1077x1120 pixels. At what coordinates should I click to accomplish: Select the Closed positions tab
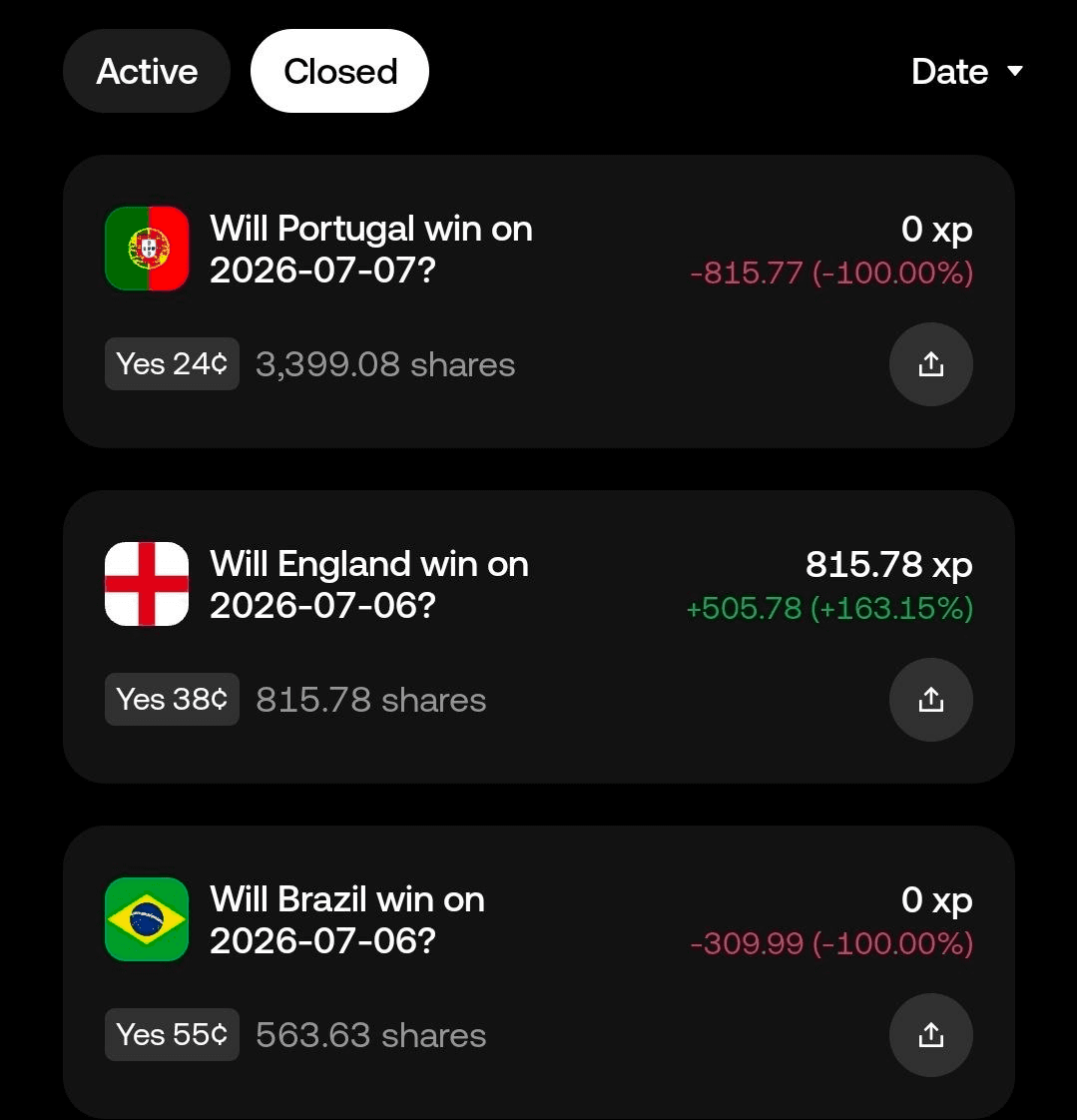coord(340,71)
